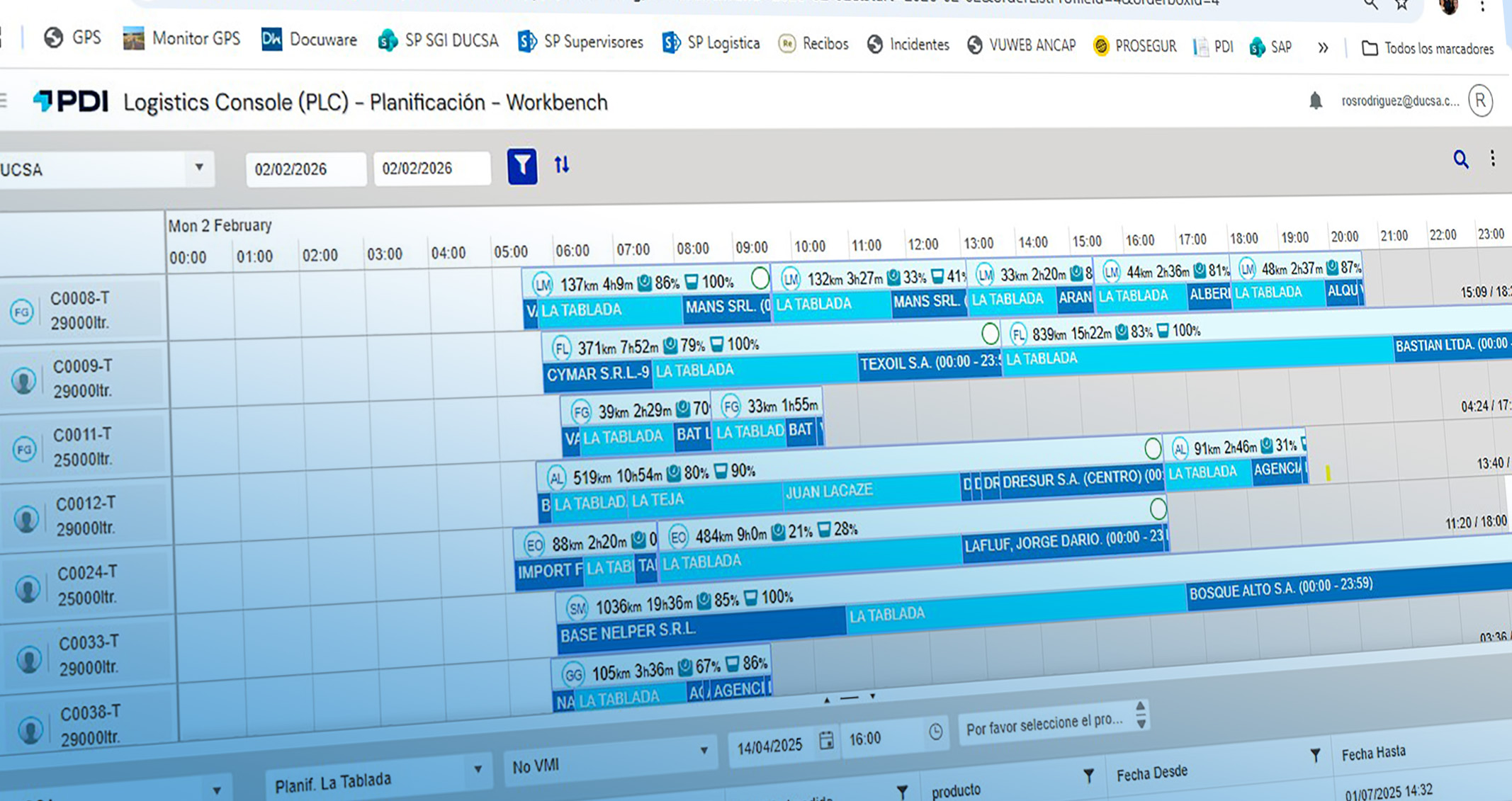
Task: Select truck row C0008-T 29000ltr
Action: (x=84, y=310)
